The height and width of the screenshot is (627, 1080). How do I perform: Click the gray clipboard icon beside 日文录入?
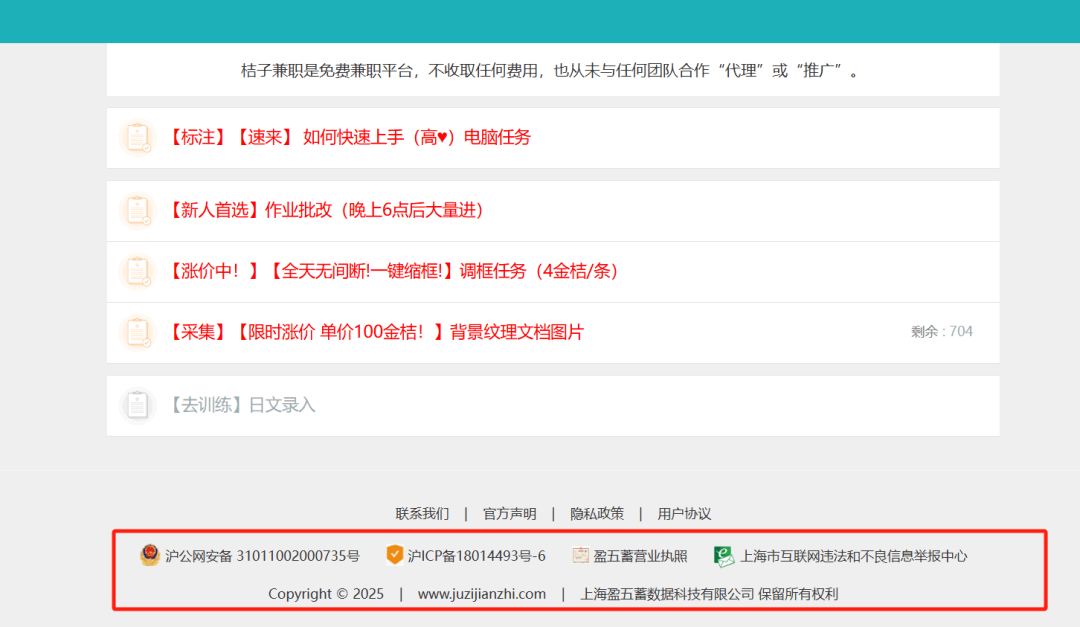[137, 406]
